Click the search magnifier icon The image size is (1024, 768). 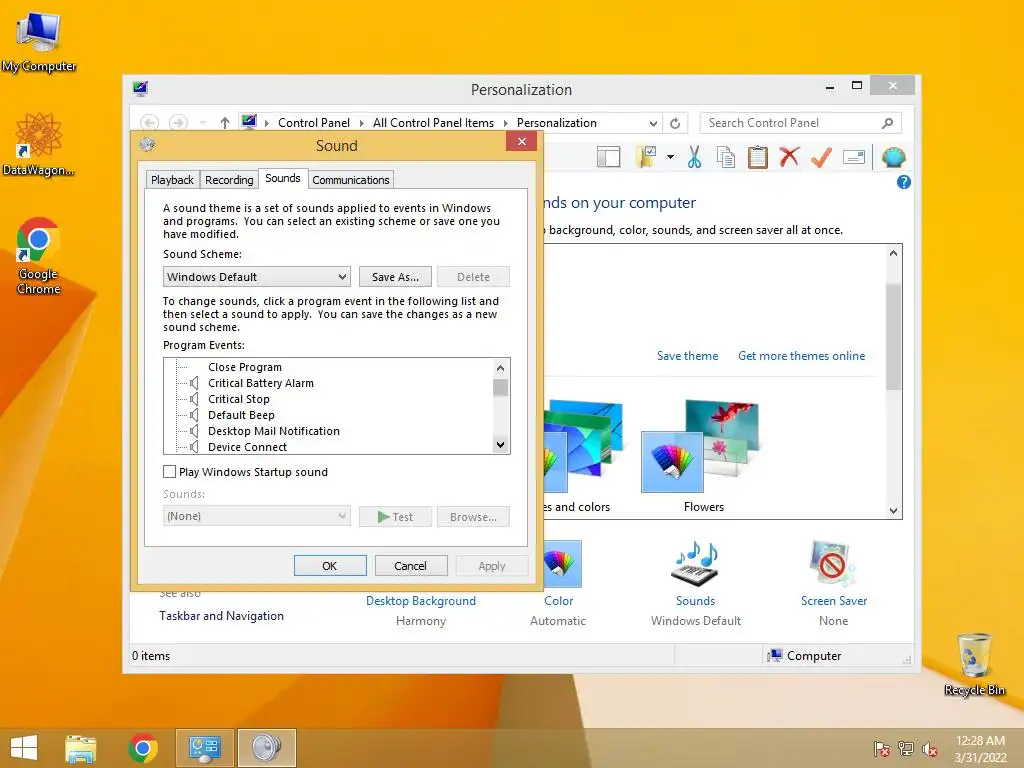[888, 123]
